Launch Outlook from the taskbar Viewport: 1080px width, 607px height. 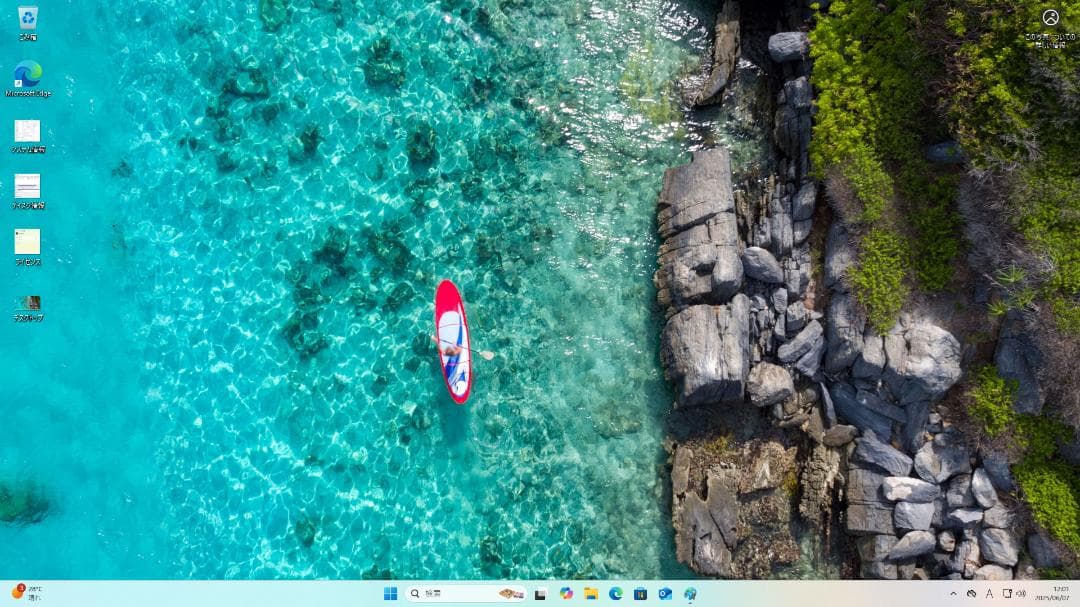pyautogui.click(x=666, y=593)
